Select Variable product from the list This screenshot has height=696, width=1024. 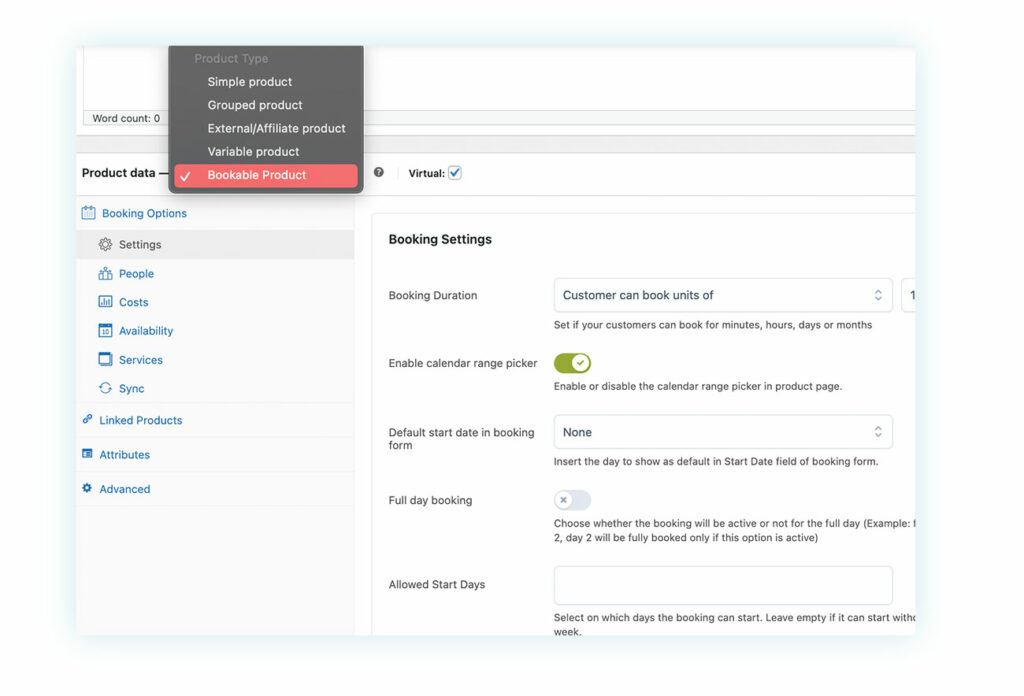coord(253,152)
